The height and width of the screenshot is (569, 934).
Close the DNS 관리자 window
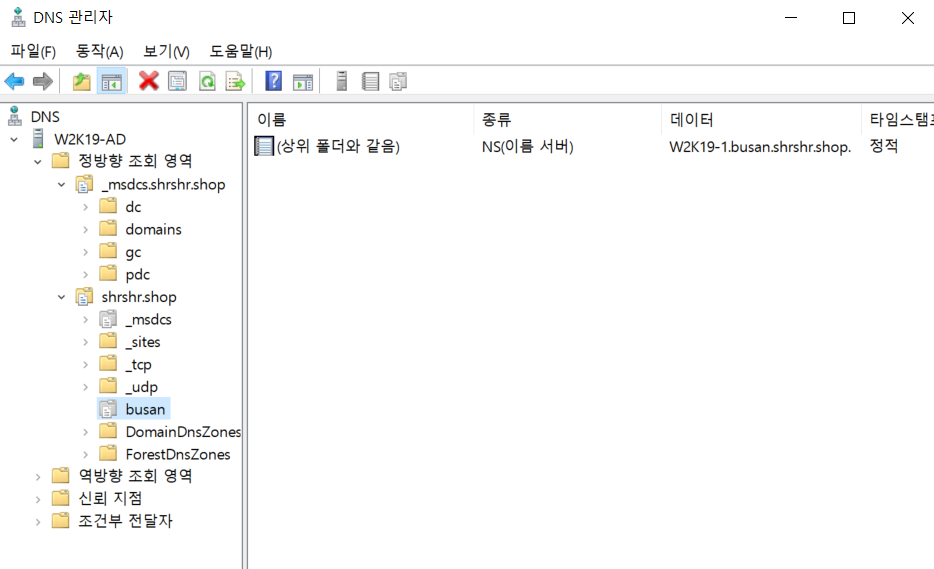click(907, 18)
